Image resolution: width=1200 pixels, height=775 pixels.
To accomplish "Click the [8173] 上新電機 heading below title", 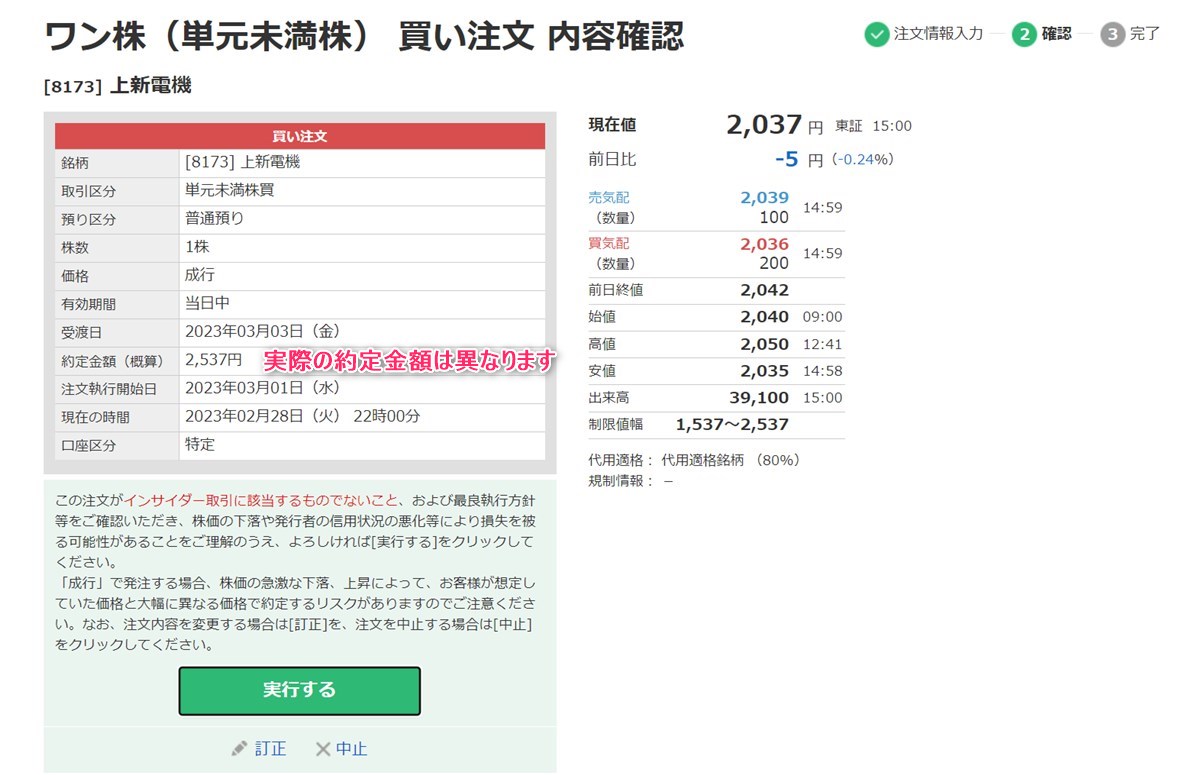I will pyautogui.click(x=118, y=86).
